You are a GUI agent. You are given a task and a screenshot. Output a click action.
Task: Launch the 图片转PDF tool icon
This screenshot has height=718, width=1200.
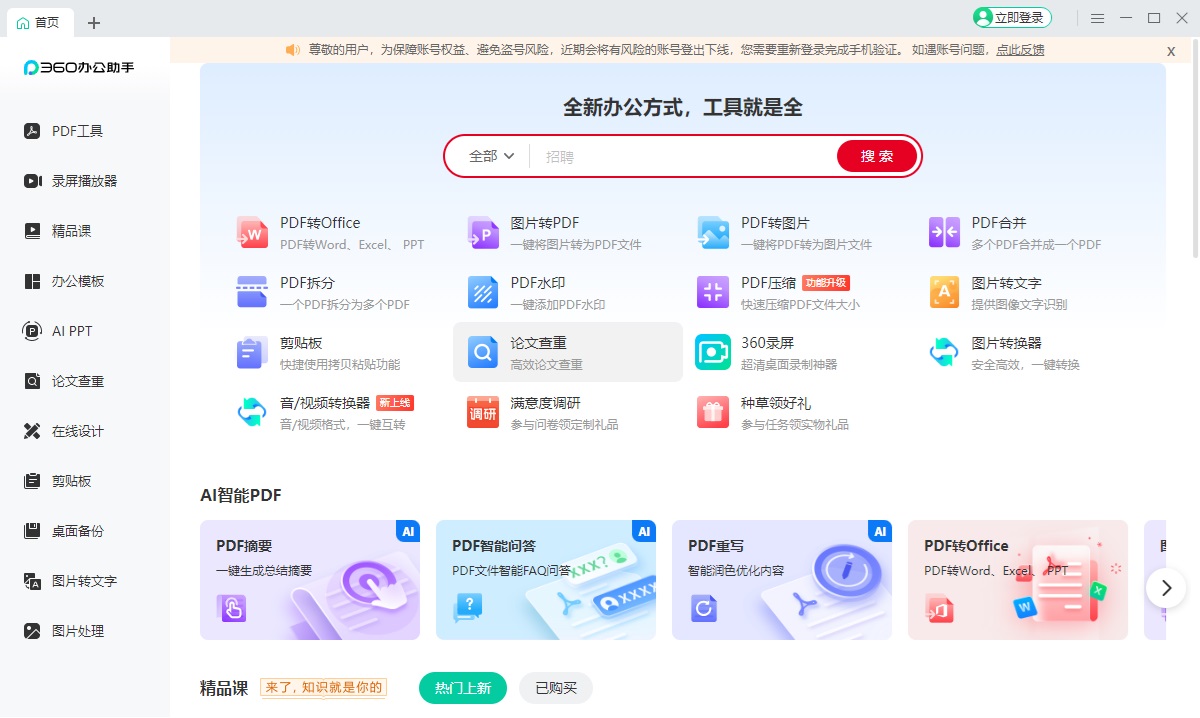click(x=483, y=232)
